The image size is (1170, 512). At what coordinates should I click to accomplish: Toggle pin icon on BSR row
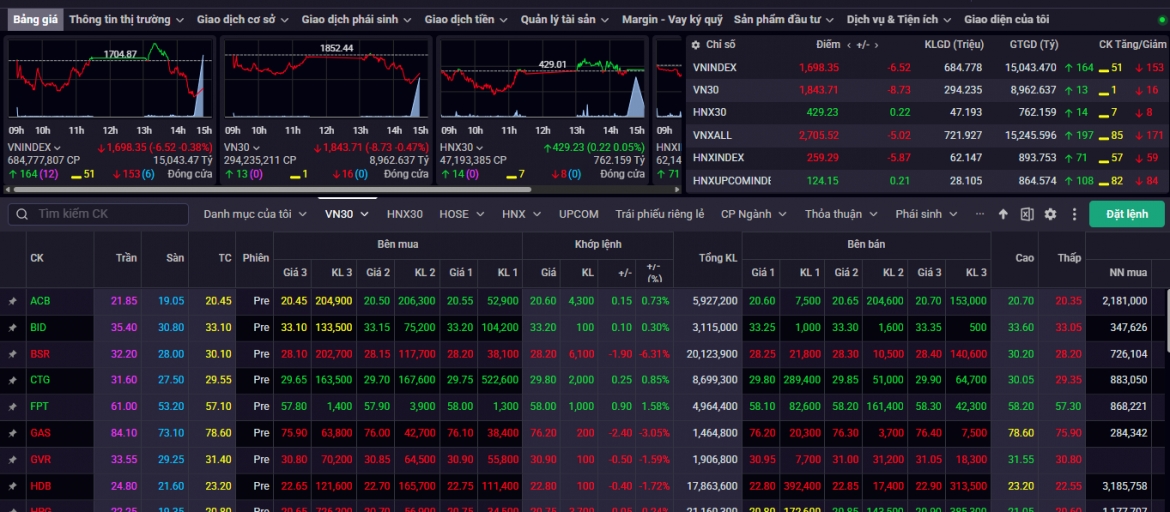pos(12,354)
